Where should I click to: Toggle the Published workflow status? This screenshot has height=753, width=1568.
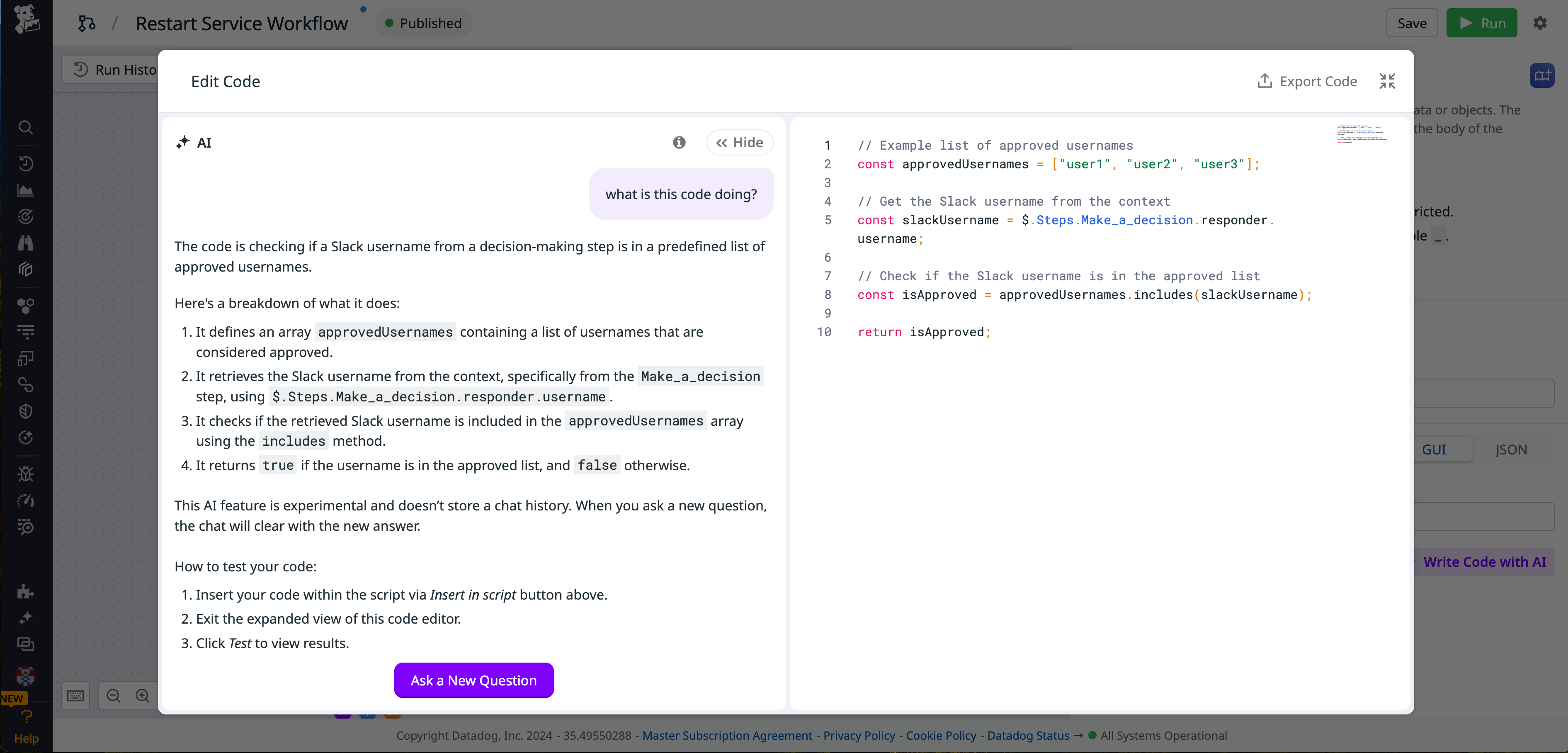pos(423,23)
